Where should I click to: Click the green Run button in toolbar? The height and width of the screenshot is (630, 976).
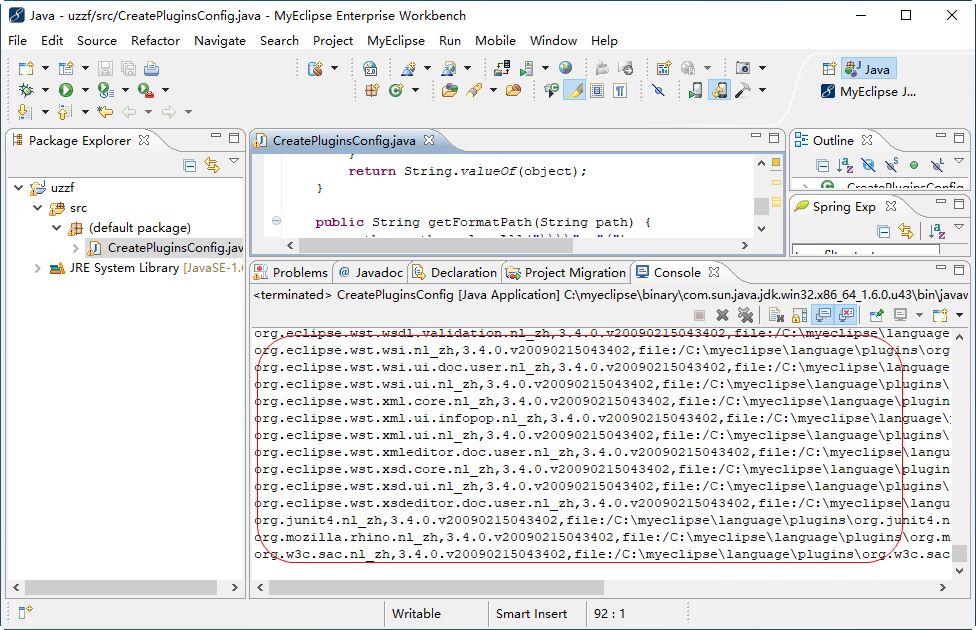(66, 90)
